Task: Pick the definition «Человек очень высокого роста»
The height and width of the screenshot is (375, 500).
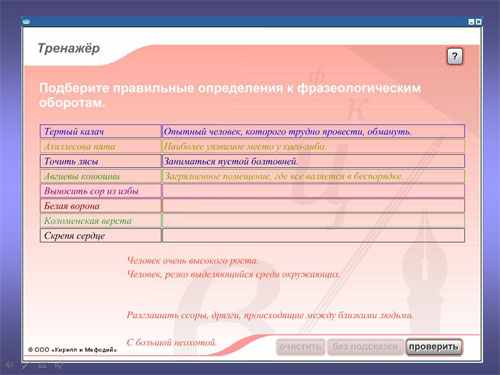Action: [x=192, y=260]
